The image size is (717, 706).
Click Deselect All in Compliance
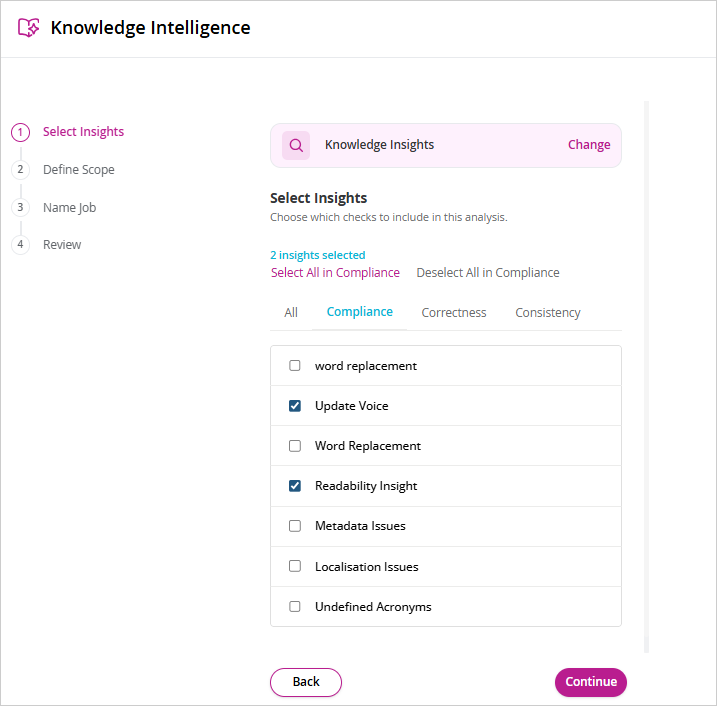click(488, 273)
